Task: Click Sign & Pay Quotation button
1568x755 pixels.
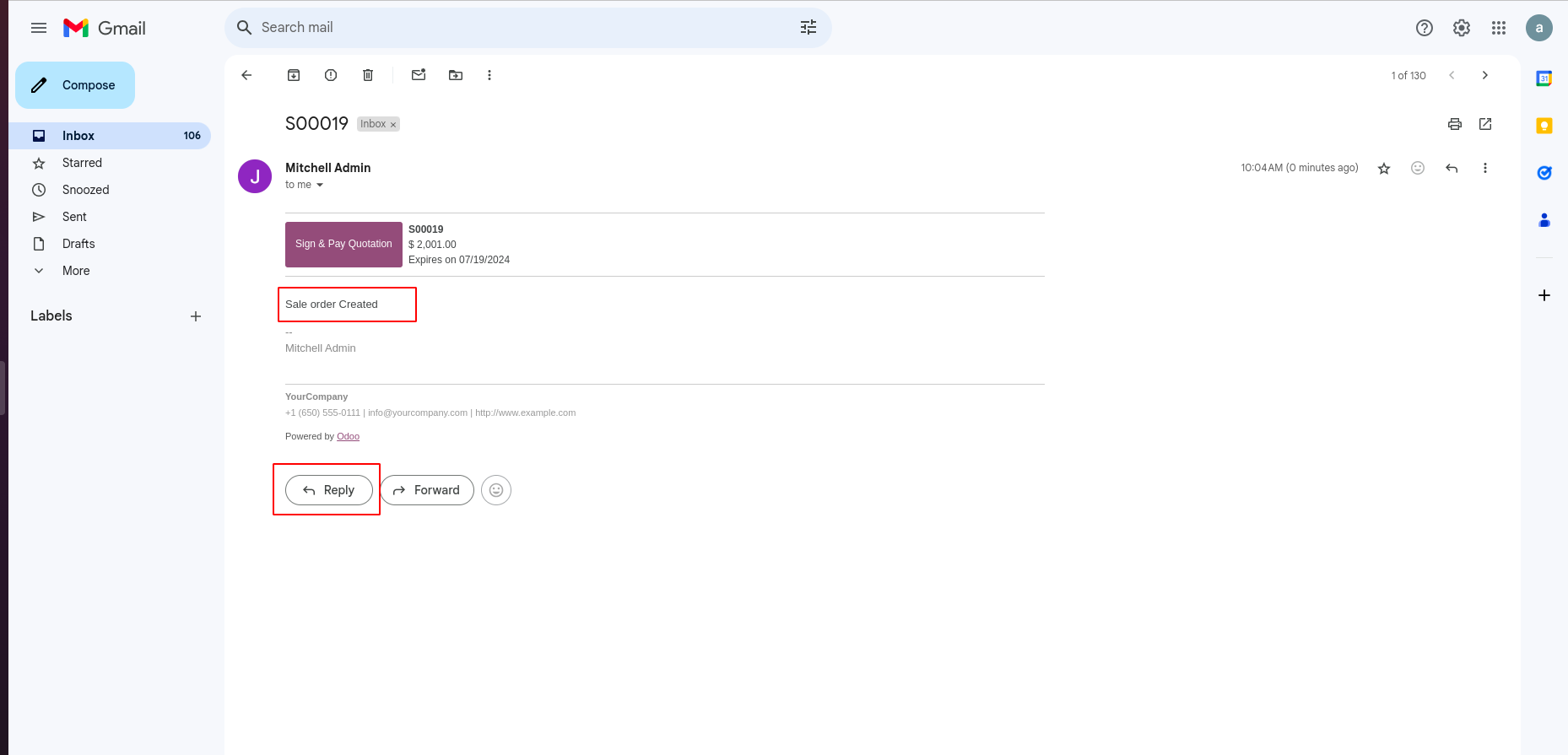Action: [343, 245]
